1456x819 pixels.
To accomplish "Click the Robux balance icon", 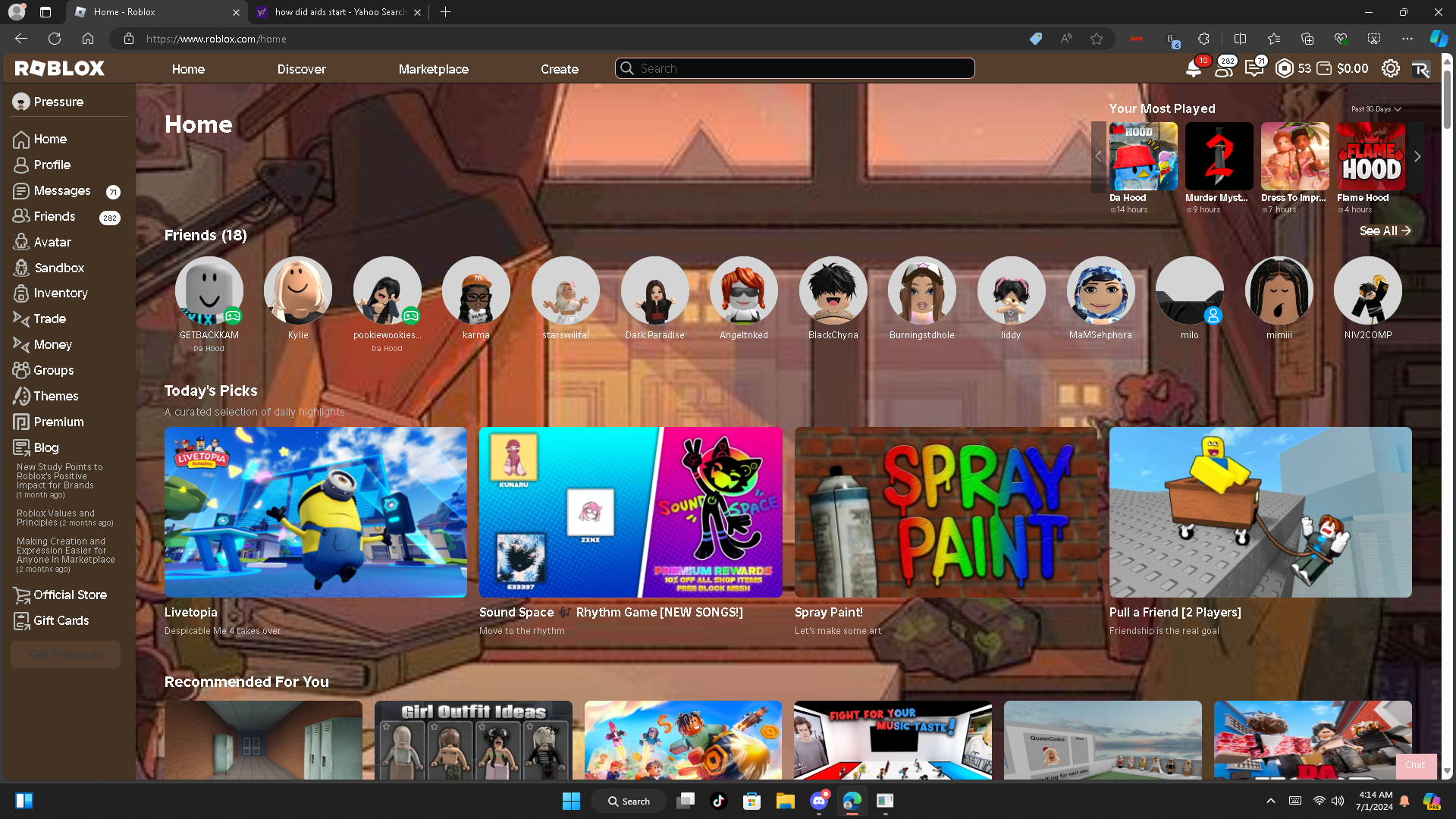I will (1284, 69).
